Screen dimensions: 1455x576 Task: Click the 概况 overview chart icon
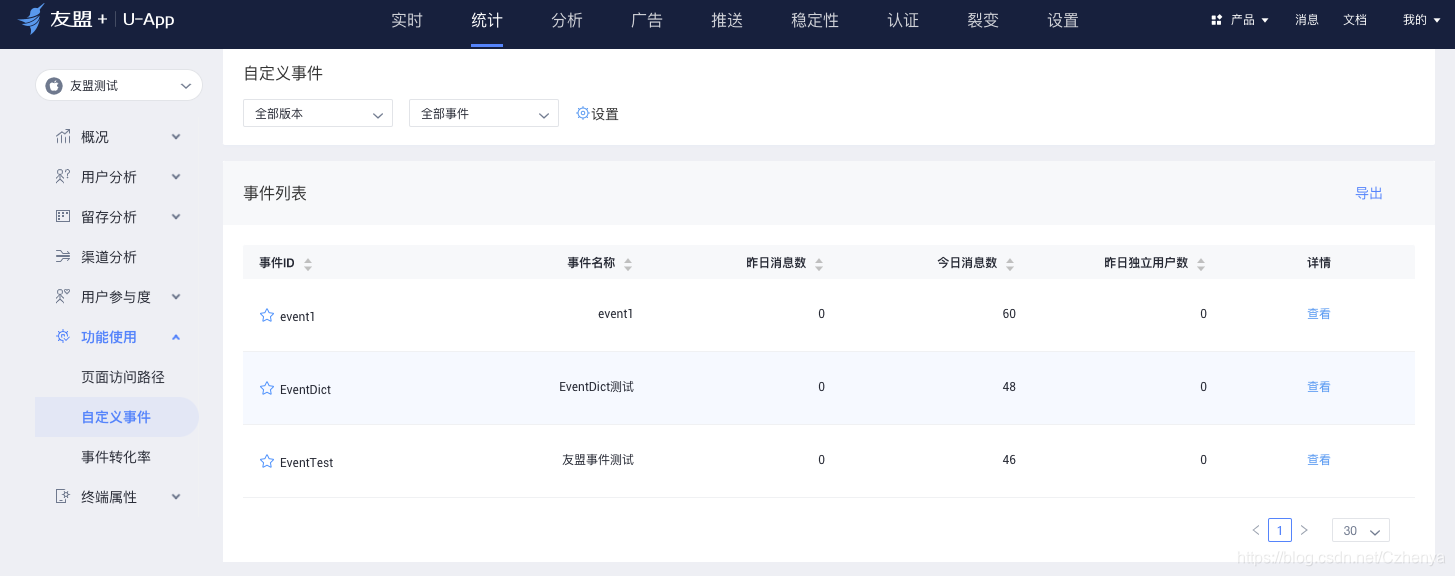[x=63, y=137]
